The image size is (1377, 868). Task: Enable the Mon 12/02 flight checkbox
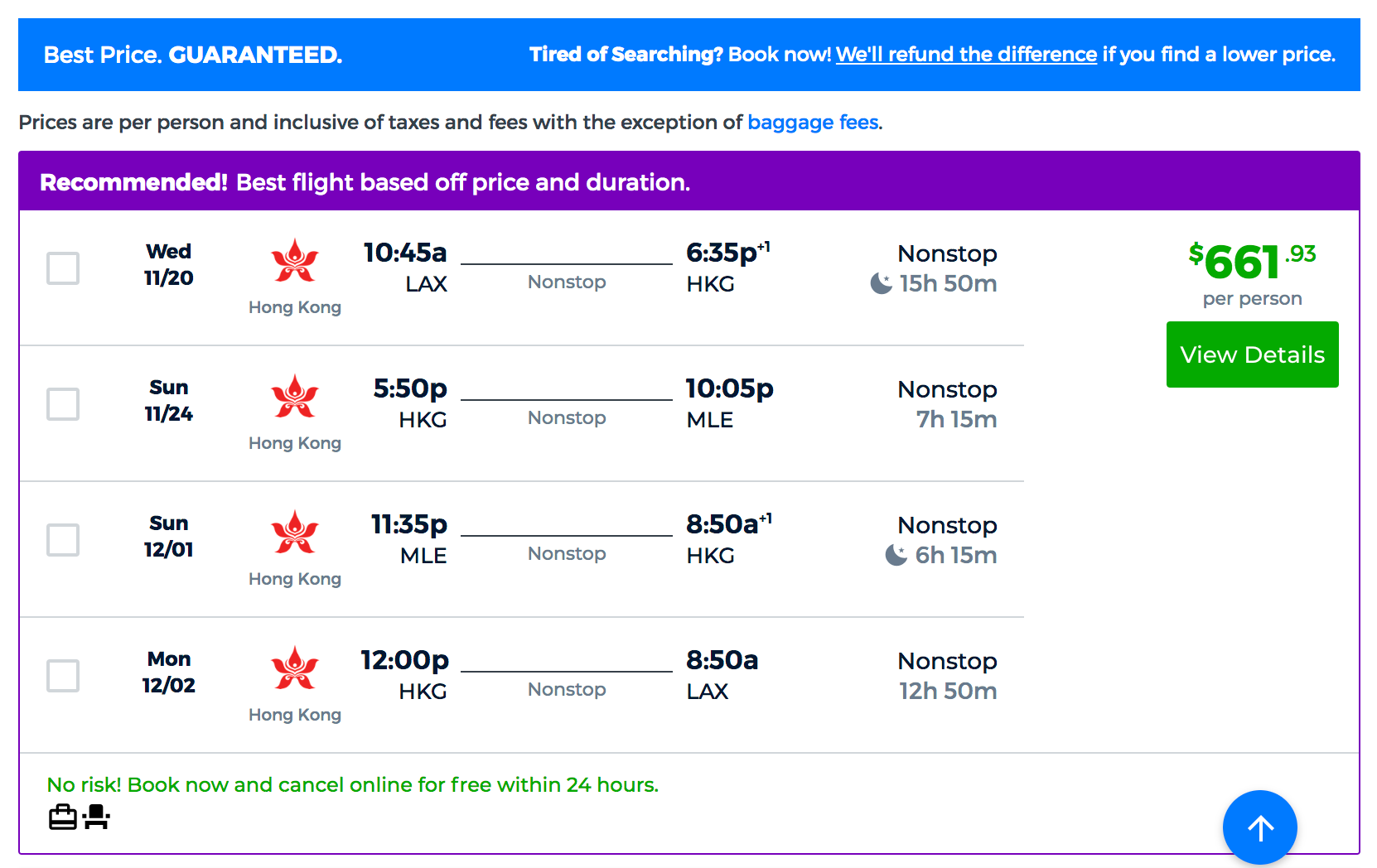point(63,676)
